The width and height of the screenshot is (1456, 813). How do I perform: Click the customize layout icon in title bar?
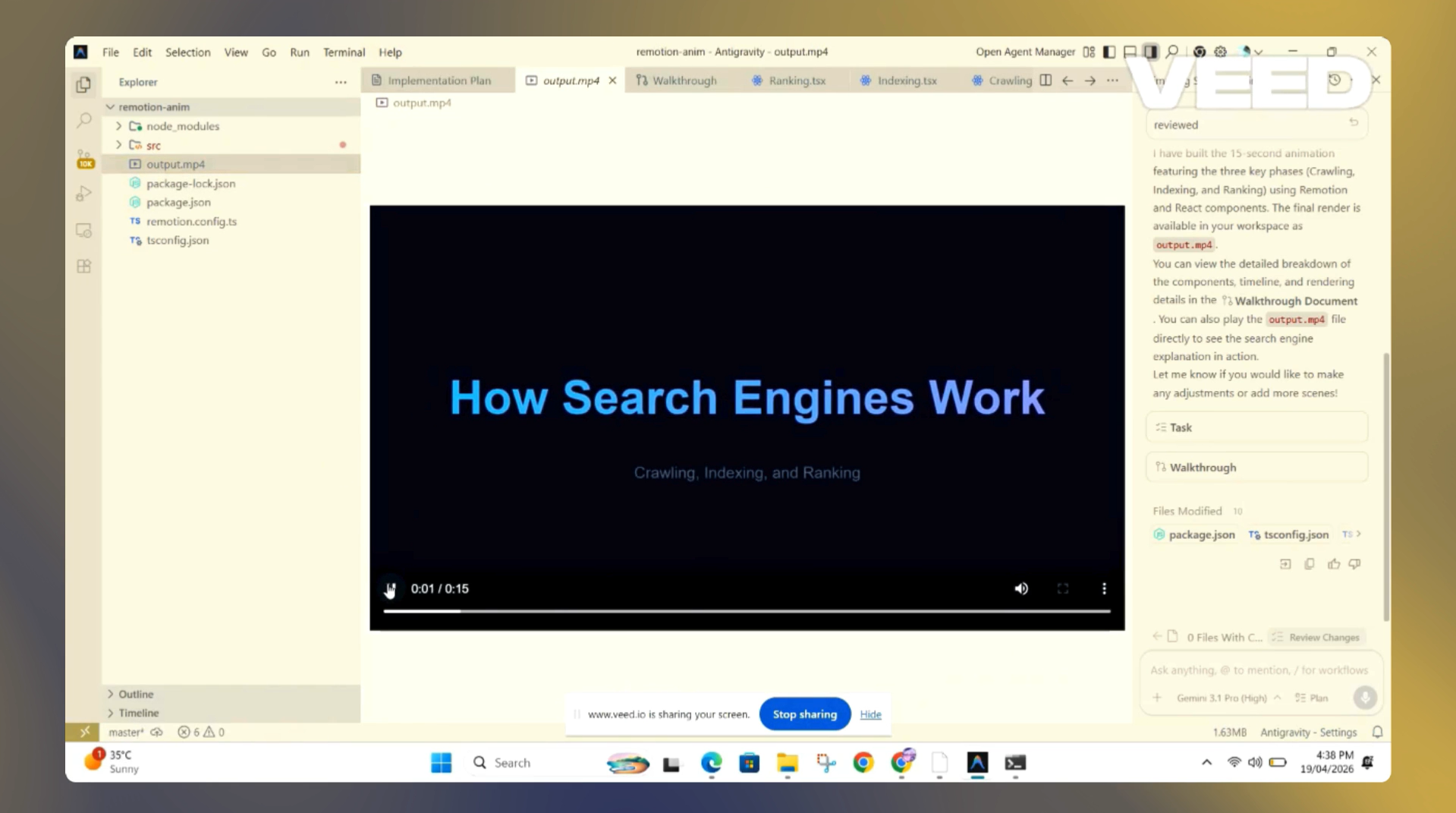(x=1089, y=52)
